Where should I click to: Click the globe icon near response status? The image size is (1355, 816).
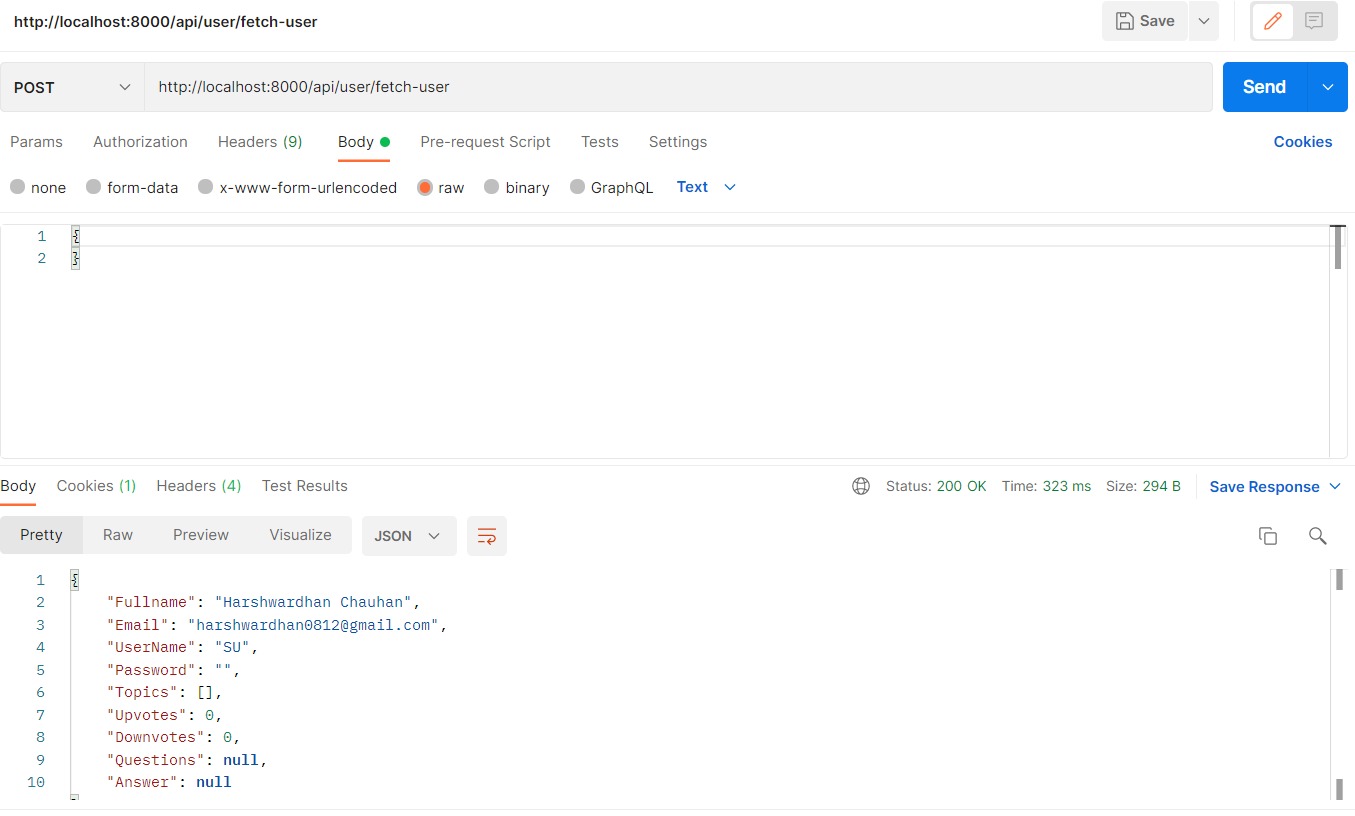pos(861,486)
